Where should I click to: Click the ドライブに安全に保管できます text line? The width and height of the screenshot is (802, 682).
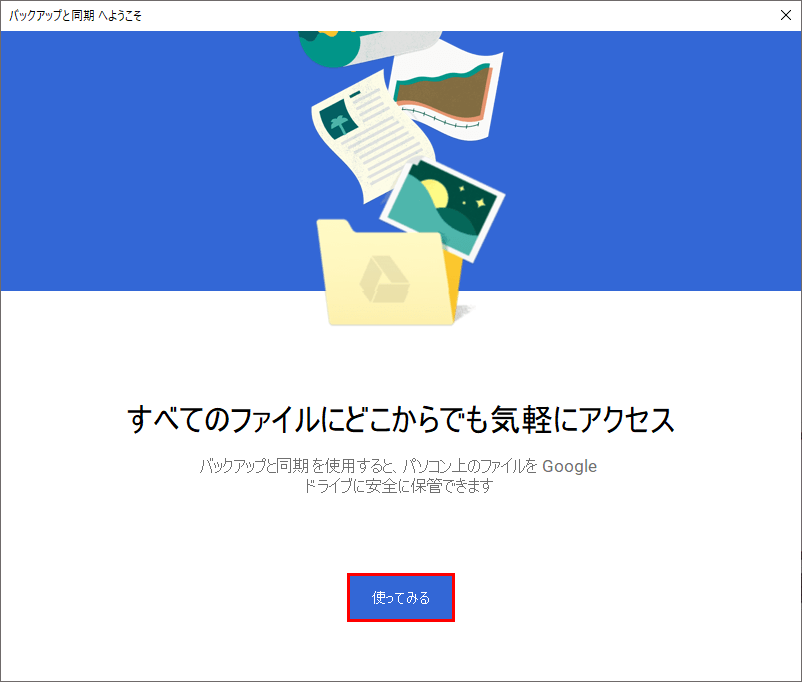point(398,486)
